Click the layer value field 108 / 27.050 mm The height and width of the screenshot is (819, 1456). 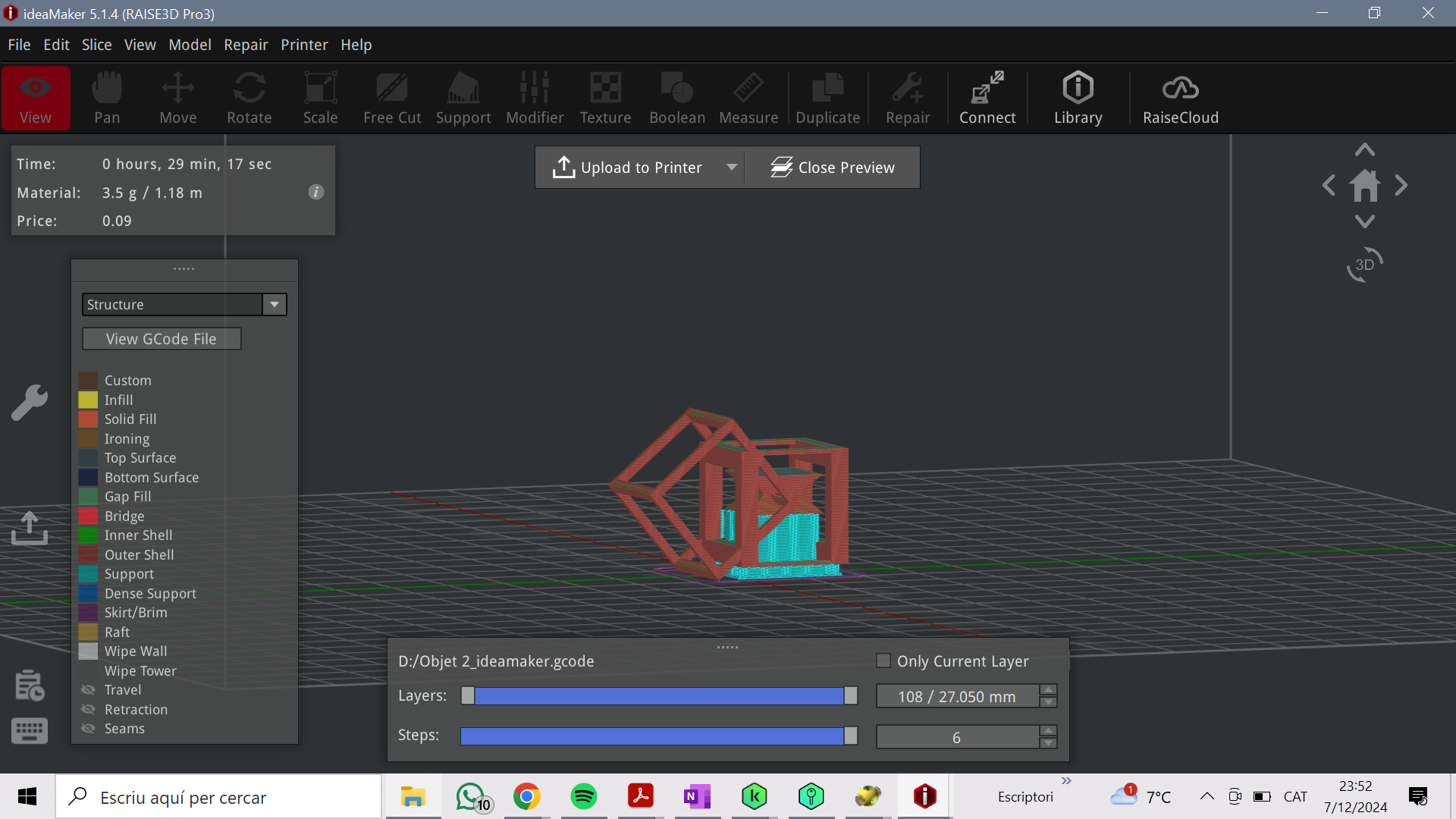click(957, 696)
